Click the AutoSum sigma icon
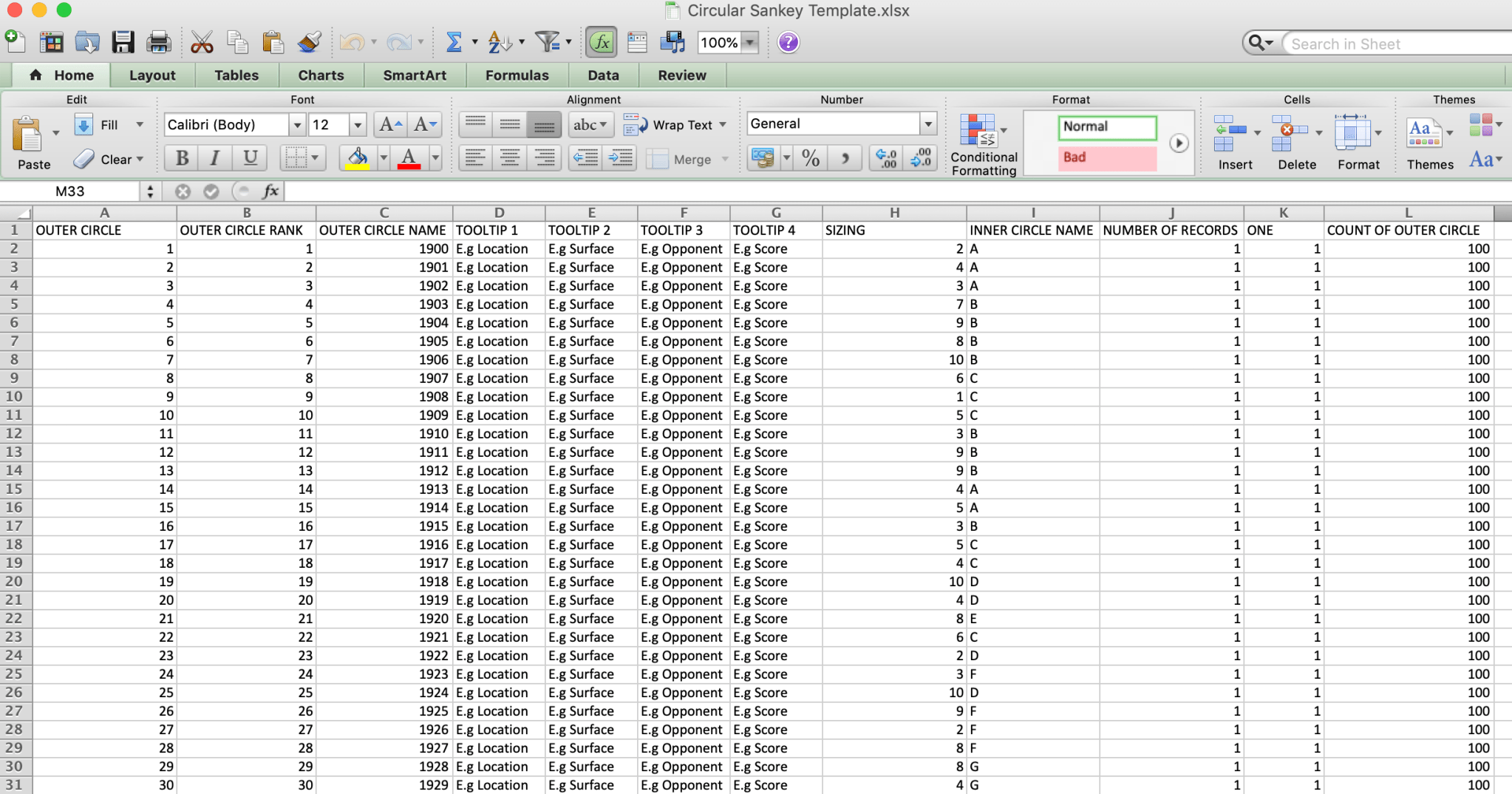Viewport: 1512px width, 794px height. [x=454, y=42]
